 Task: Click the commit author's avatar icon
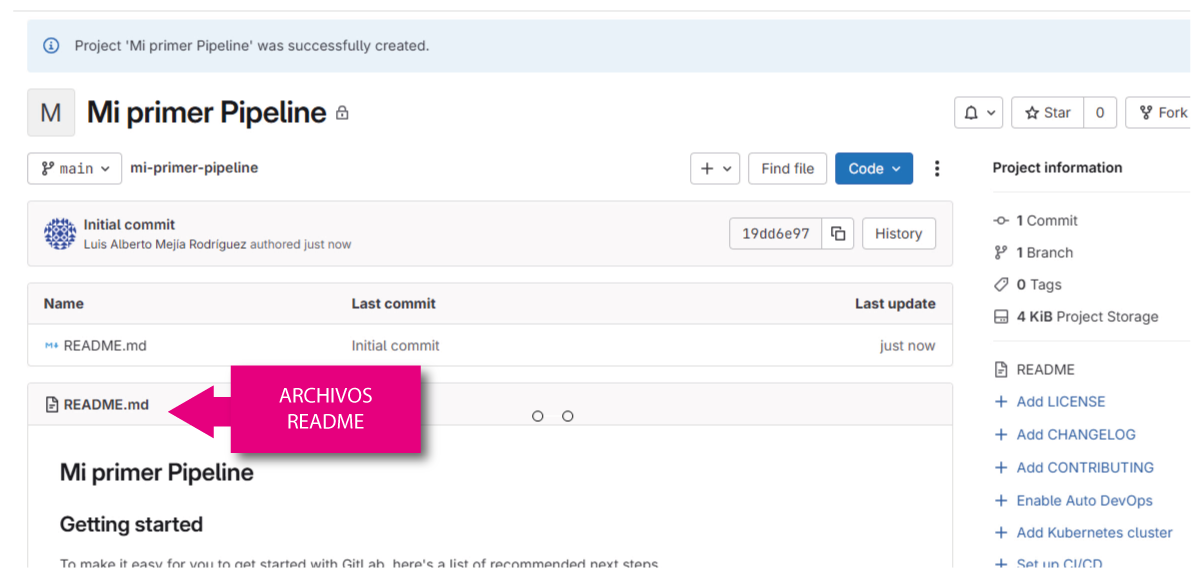[60, 234]
